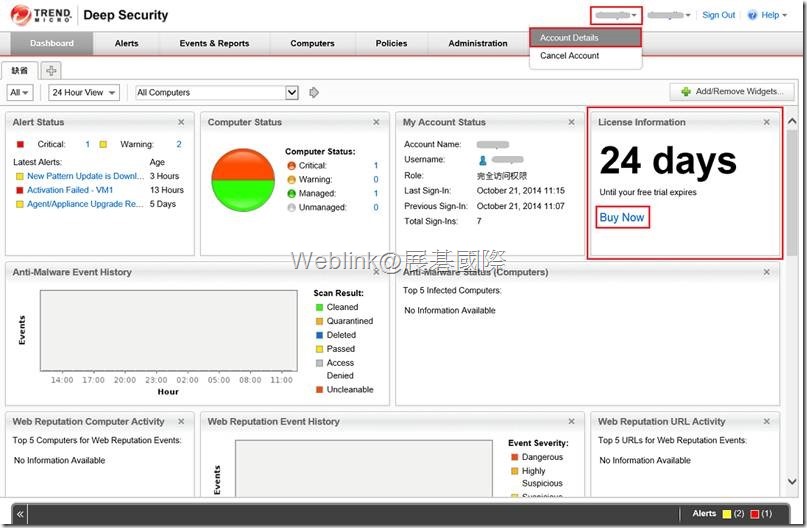Open New Pattern Update is Downl... alert
Viewport: 807px width, 528px height.
[85, 176]
